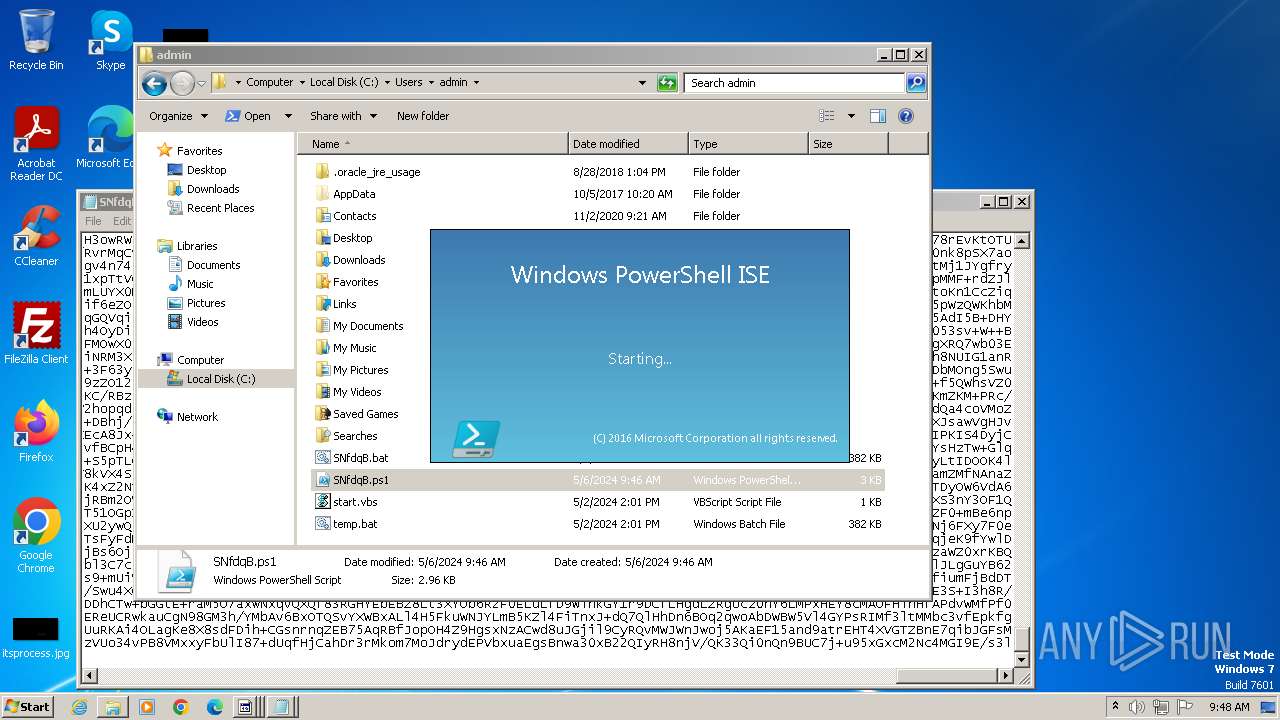Open Internet Explorer from taskbar
This screenshot has height=720, width=1280.
(x=80, y=707)
